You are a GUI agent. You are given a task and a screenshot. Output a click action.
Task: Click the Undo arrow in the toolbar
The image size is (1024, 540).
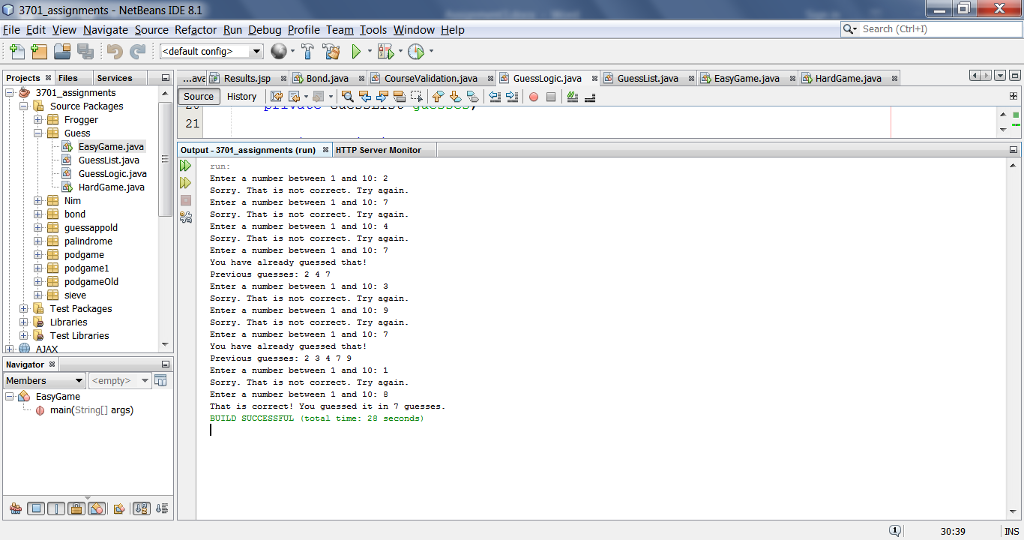coord(114,51)
